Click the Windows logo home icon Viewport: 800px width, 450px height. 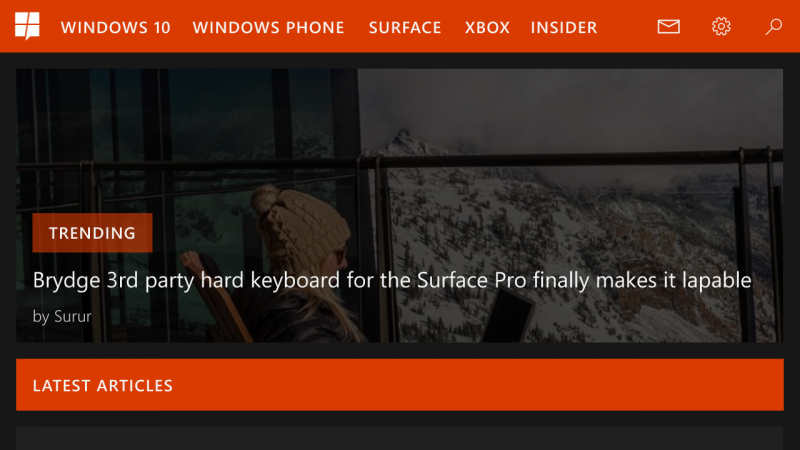[27, 26]
